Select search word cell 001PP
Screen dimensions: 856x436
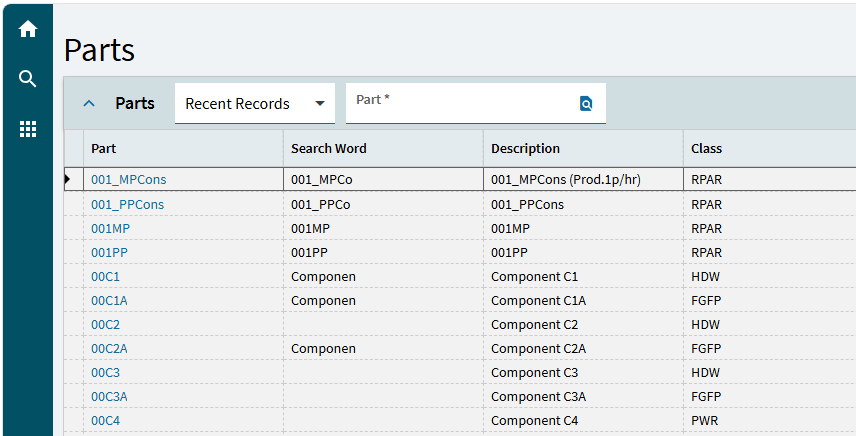383,253
